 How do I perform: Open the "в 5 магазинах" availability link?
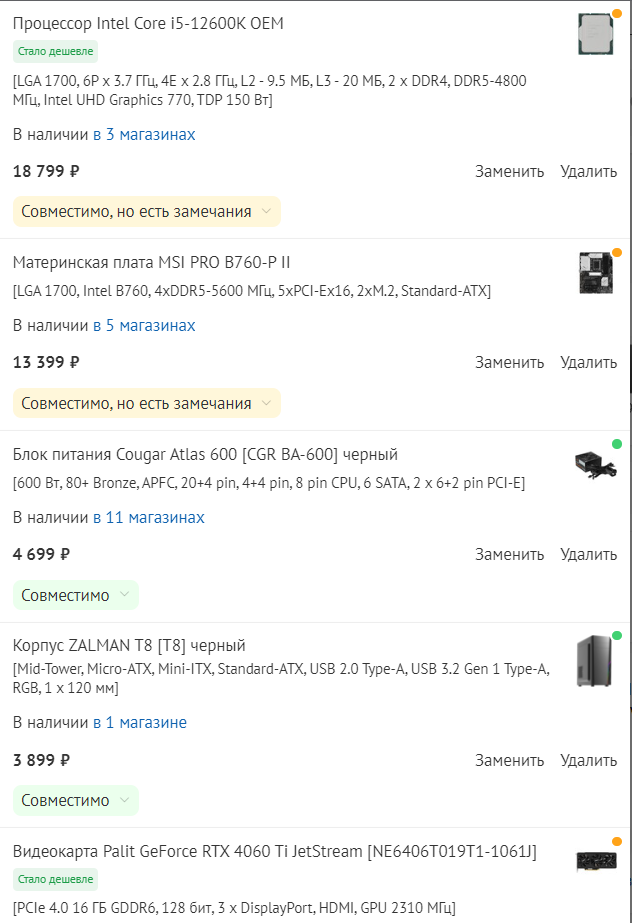144,325
